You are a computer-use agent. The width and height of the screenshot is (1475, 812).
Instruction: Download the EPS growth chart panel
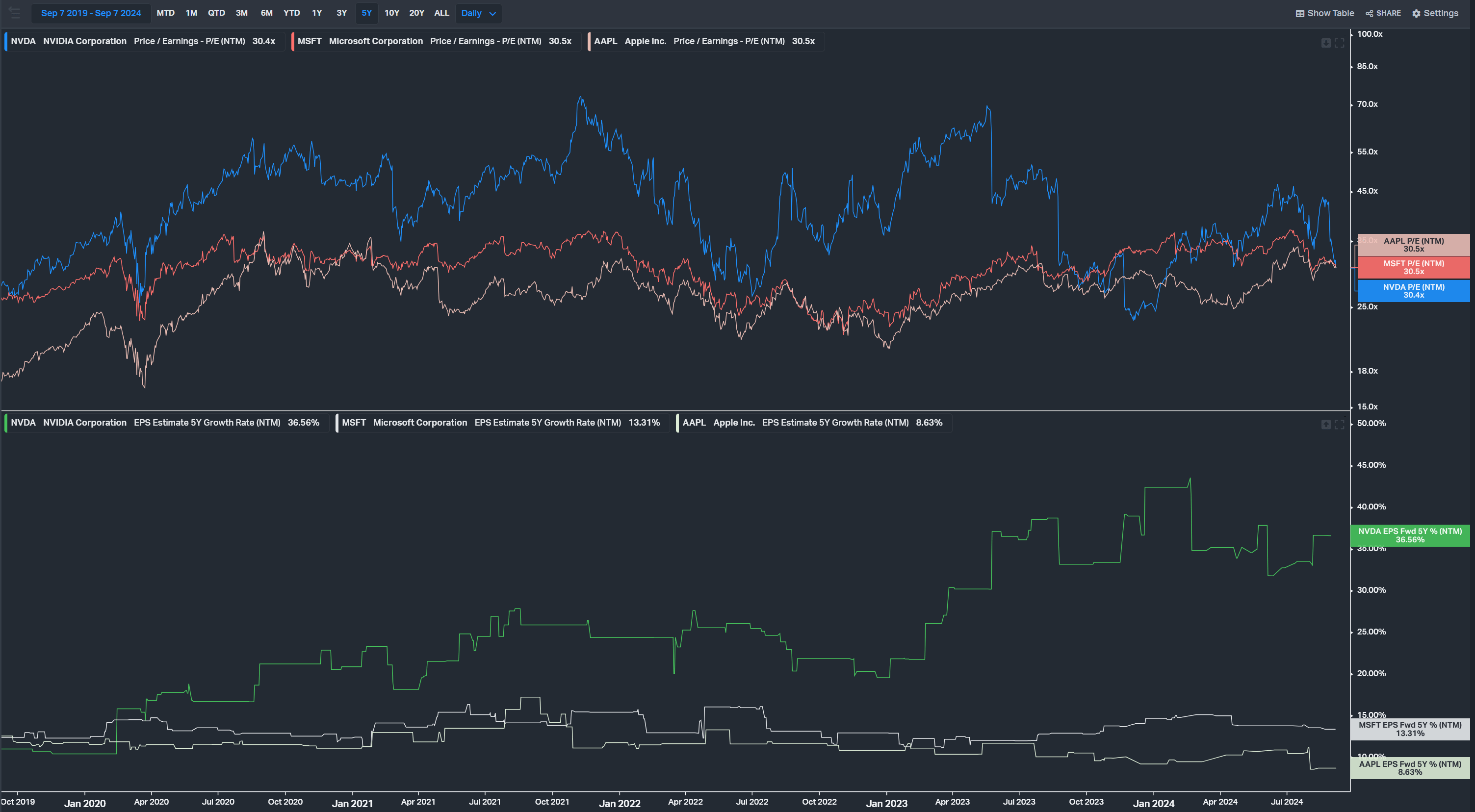click(x=1325, y=424)
